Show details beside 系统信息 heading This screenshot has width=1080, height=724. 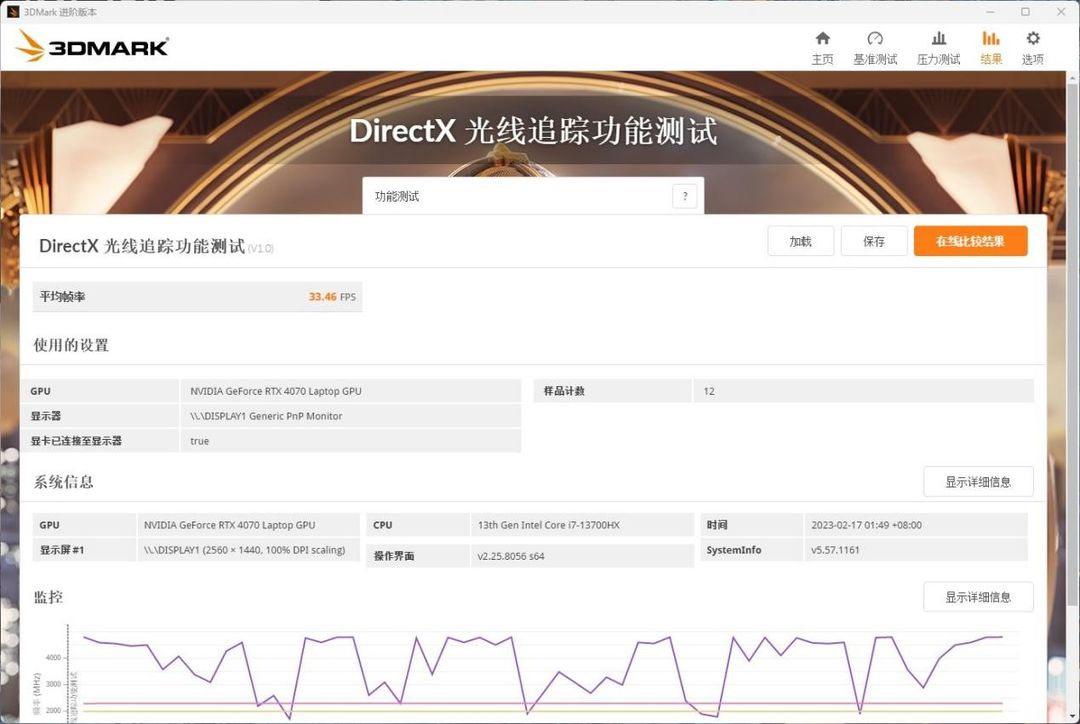point(978,482)
